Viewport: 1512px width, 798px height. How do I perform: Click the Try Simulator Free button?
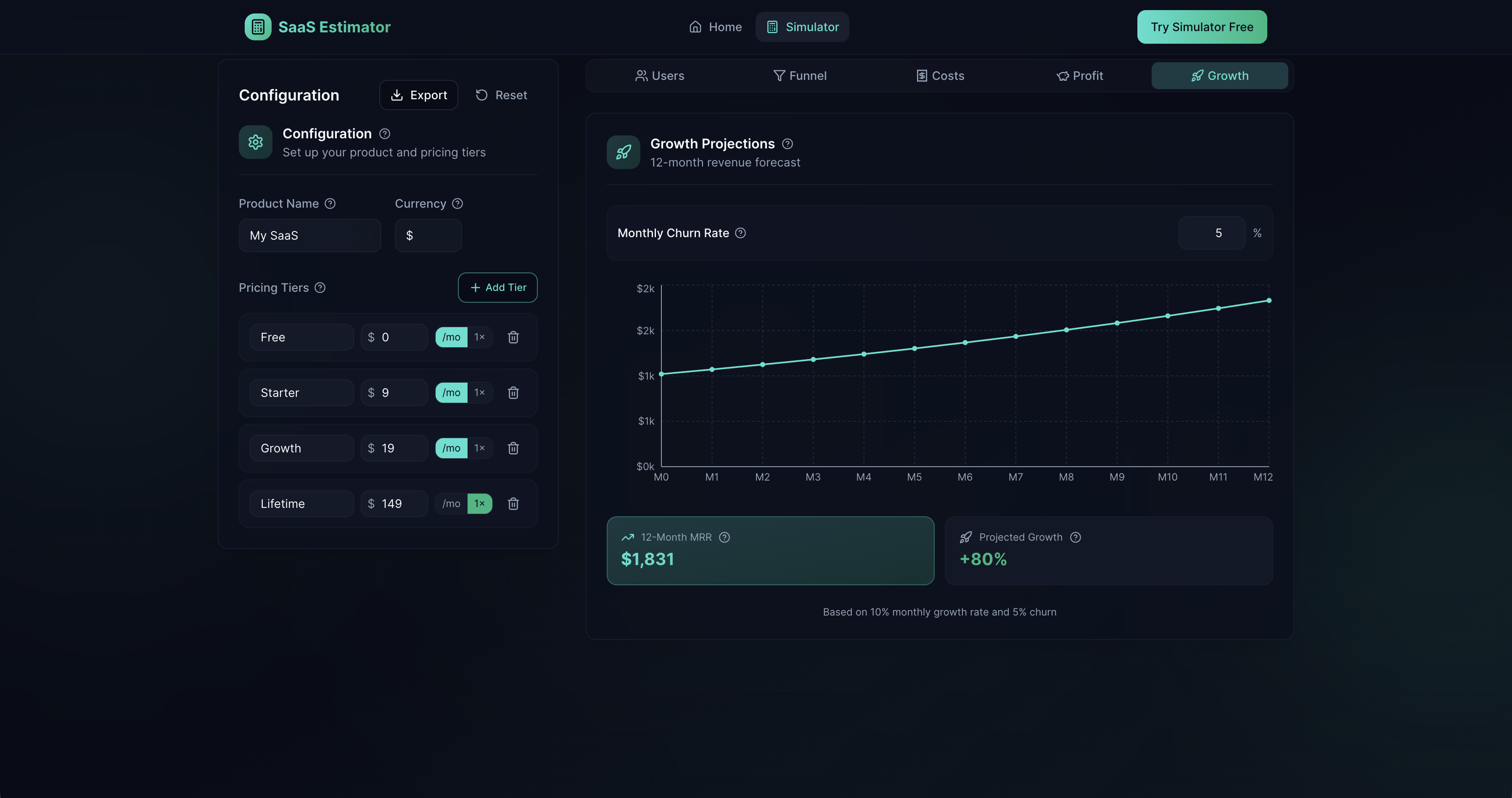point(1202,26)
